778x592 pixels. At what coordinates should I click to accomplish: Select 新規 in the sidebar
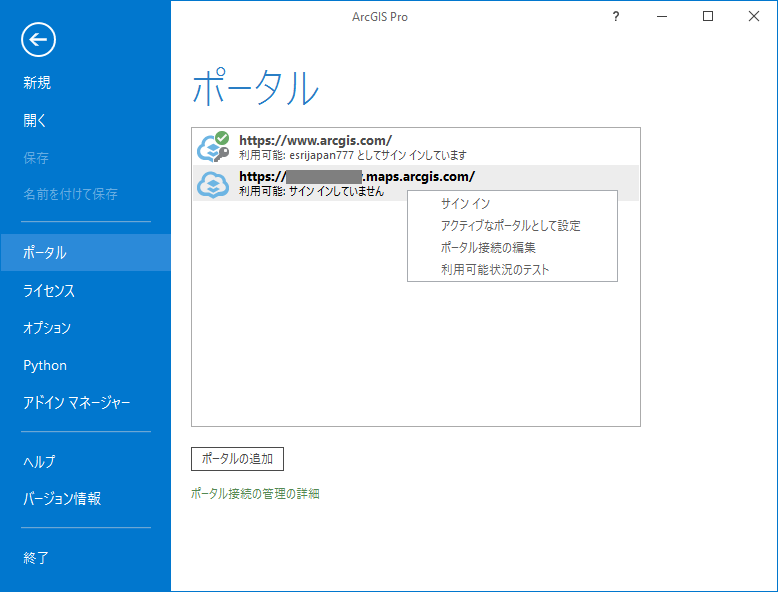pos(37,82)
